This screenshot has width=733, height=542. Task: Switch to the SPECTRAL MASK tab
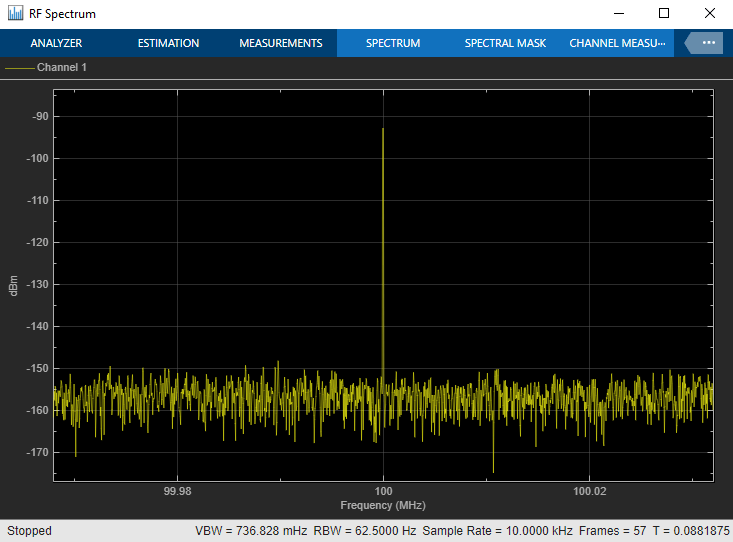[505, 43]
